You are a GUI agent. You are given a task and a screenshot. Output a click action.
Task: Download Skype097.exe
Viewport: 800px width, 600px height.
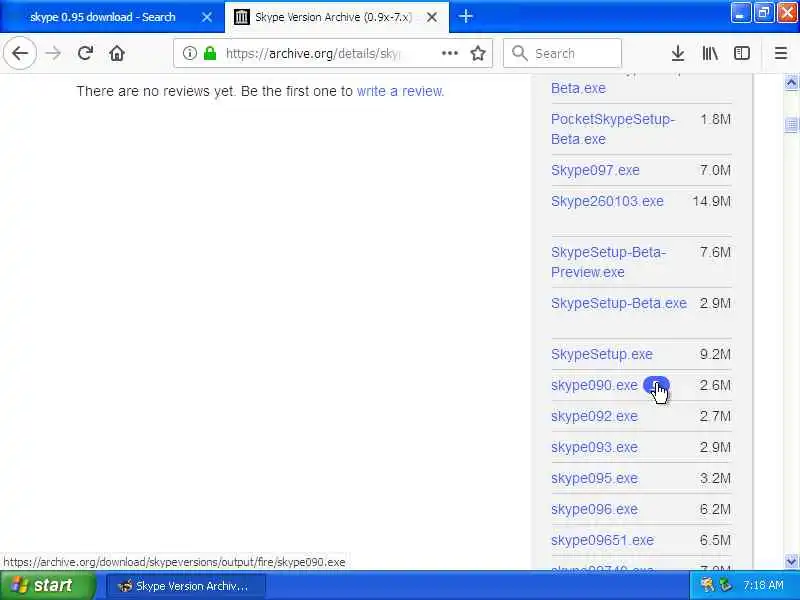[x=595, y=170]
